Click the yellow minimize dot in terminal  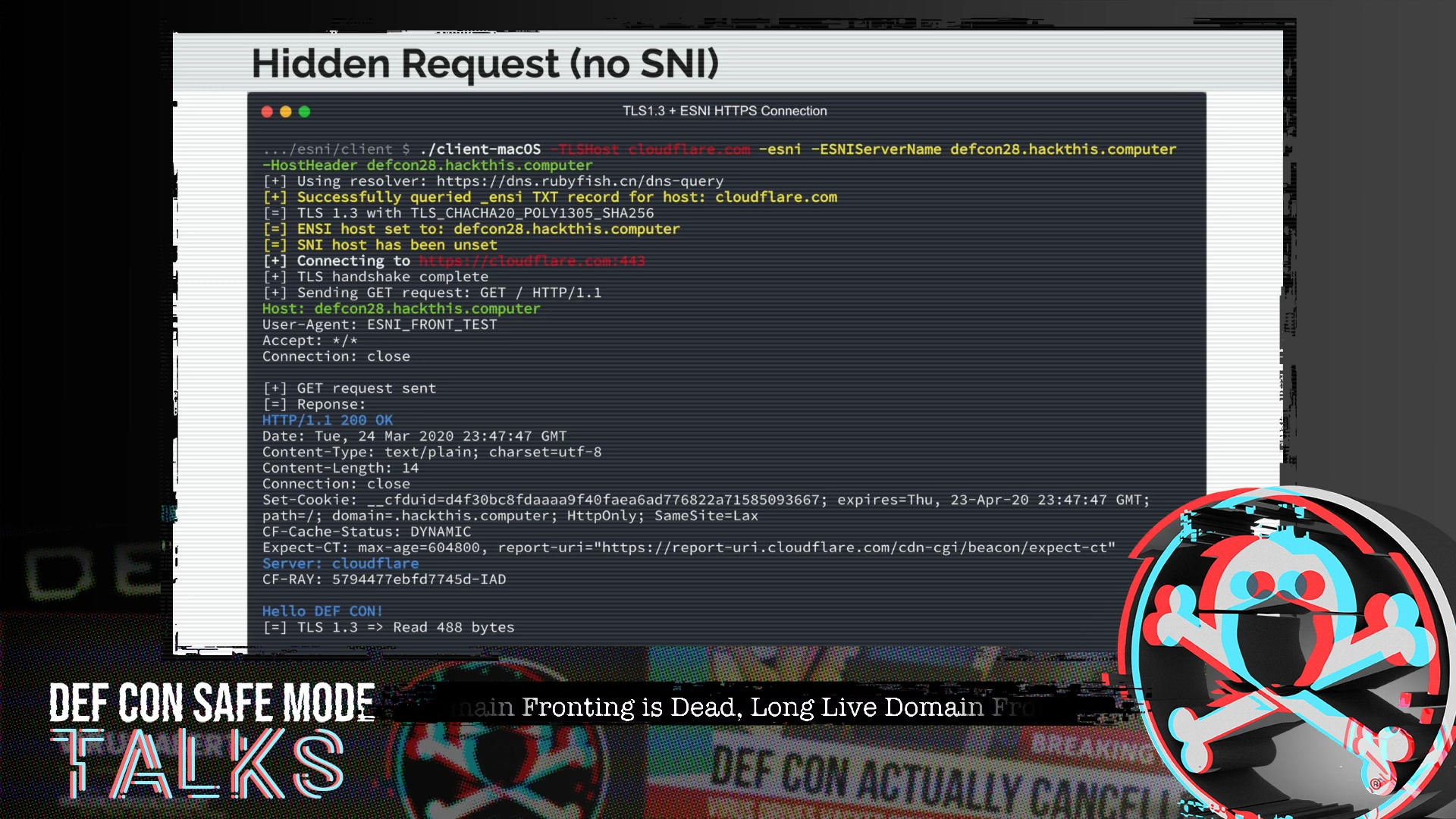click(x=286, y=111)
